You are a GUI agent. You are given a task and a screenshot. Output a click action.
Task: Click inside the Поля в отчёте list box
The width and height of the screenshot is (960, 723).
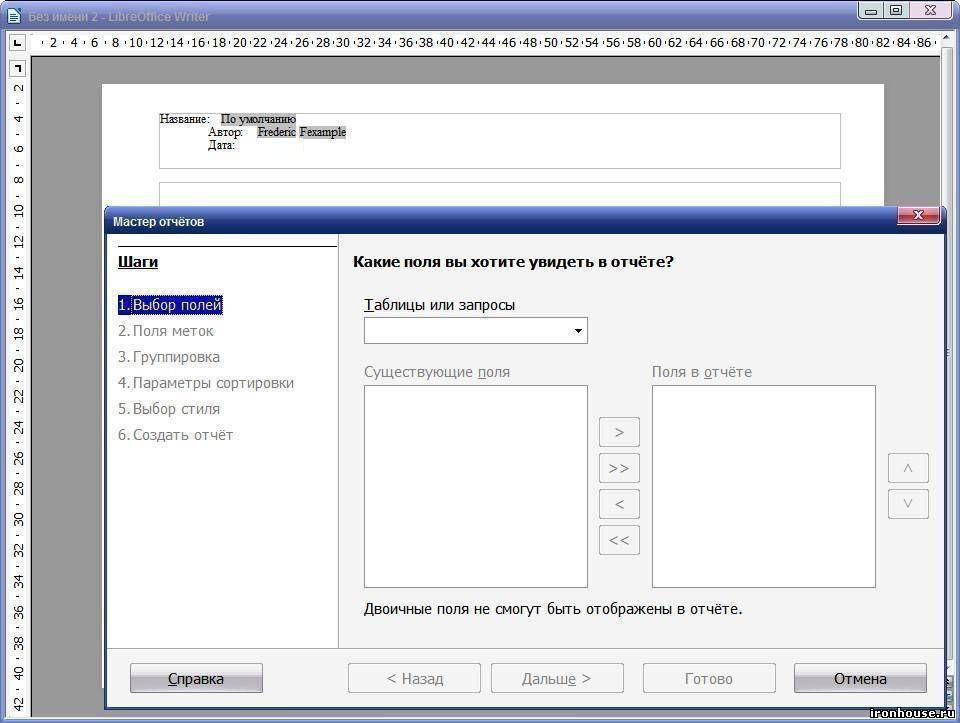click(x=763, y=486)
